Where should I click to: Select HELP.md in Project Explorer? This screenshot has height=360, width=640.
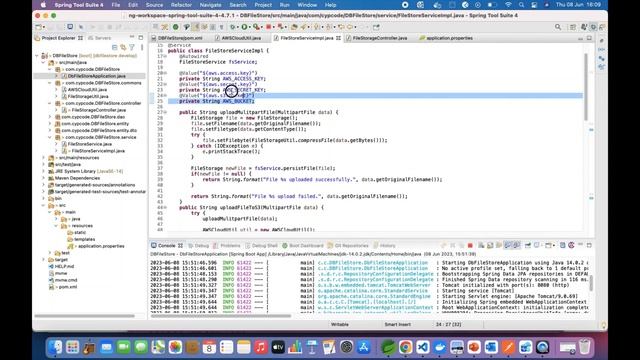tap(64, 267)
